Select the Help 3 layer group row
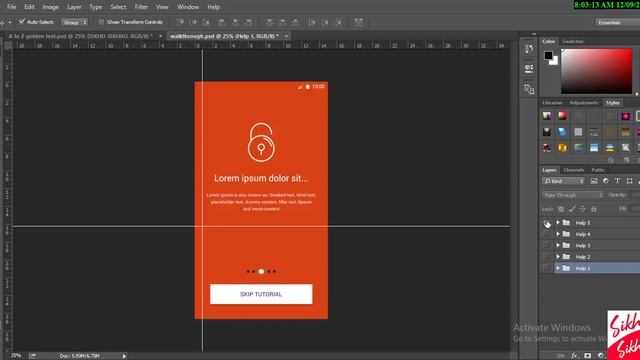 597,245
